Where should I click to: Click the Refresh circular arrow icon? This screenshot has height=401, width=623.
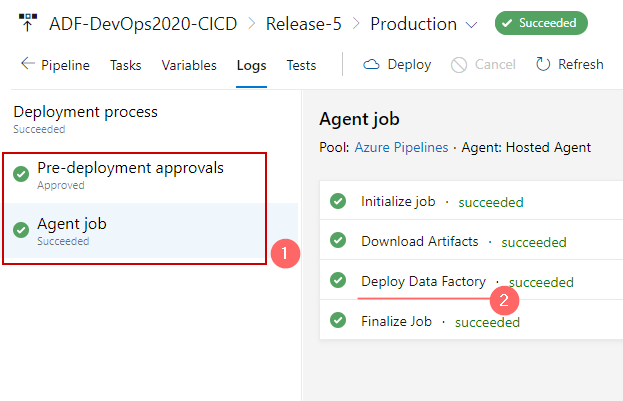coord(543,64)
